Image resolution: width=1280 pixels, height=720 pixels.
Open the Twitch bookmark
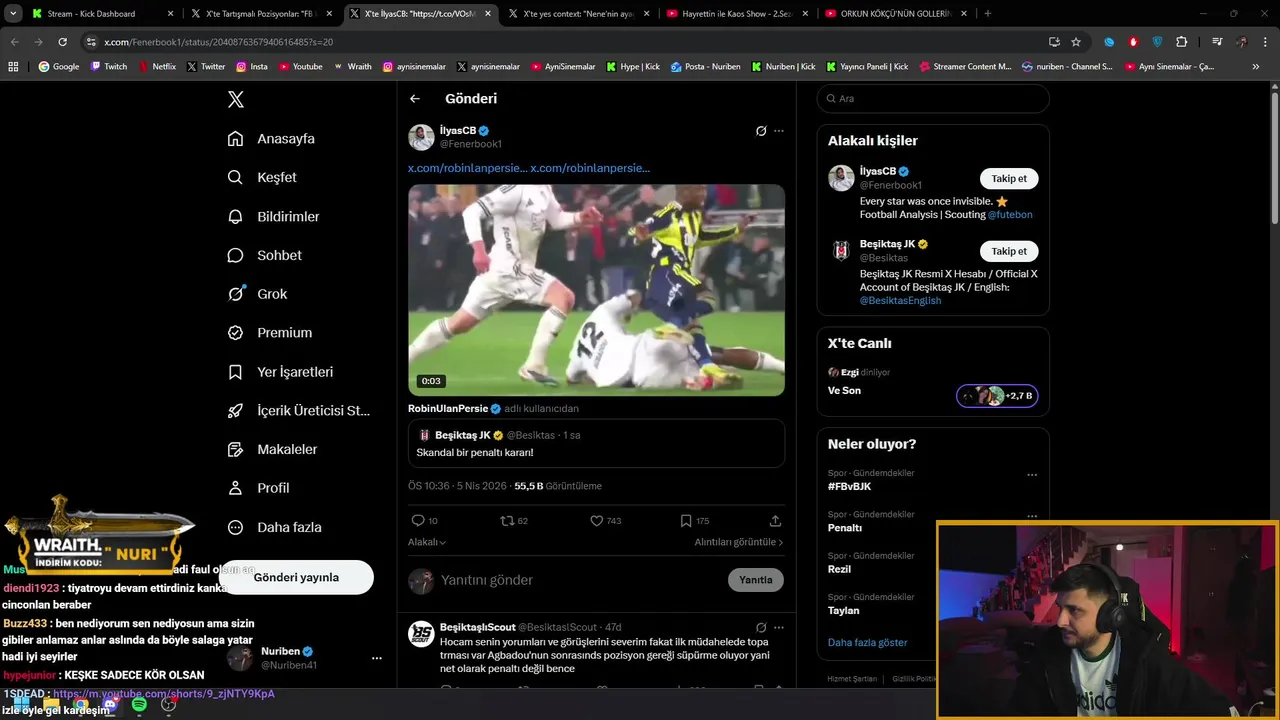coord(109,67)
